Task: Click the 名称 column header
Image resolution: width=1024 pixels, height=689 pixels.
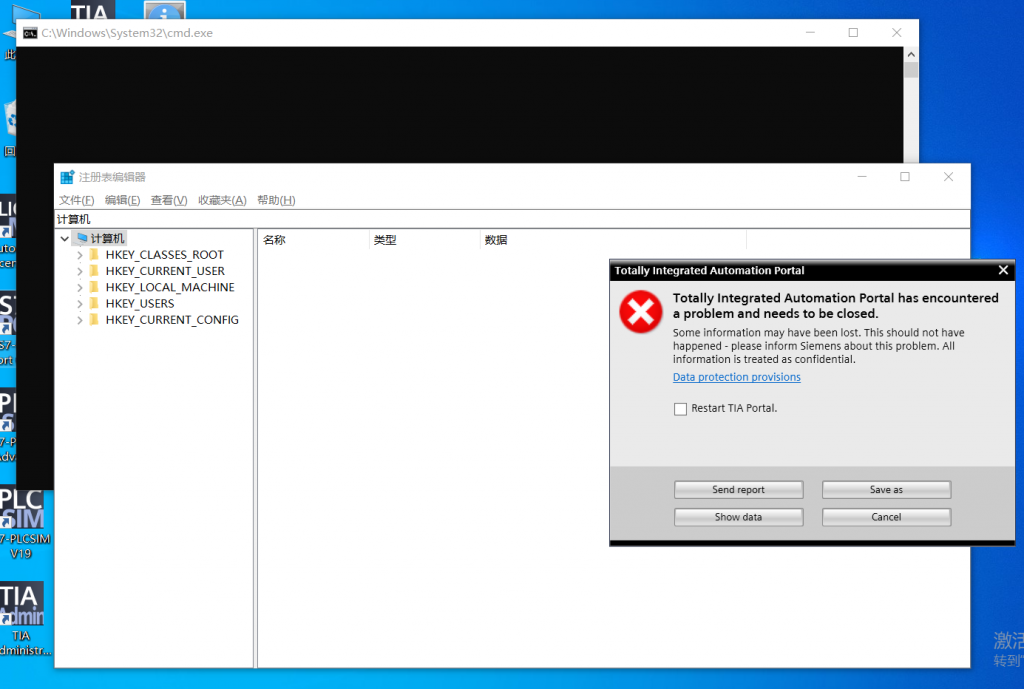Action: point(313,240)
